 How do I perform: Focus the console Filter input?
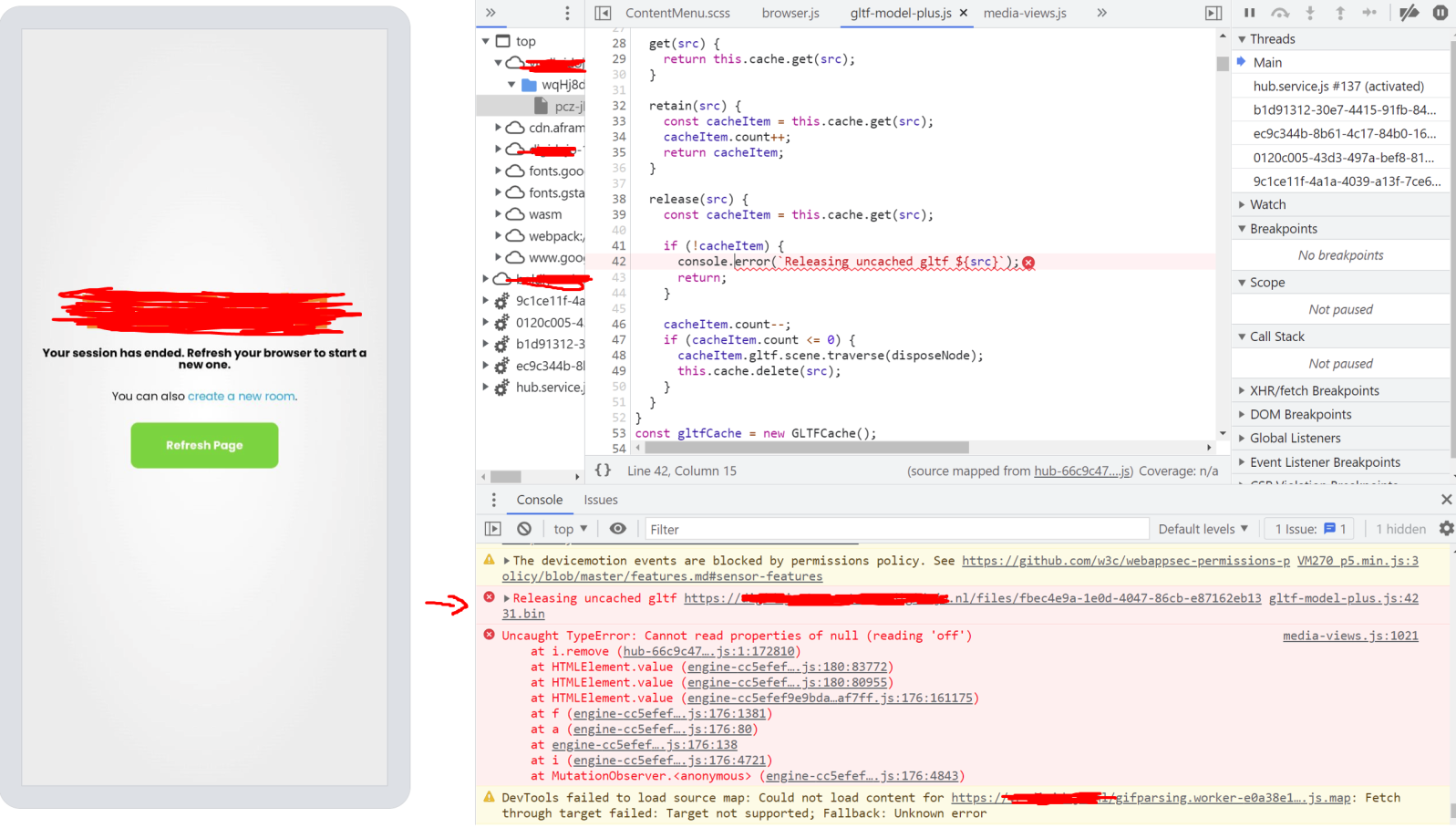click(x=897, y=529)
